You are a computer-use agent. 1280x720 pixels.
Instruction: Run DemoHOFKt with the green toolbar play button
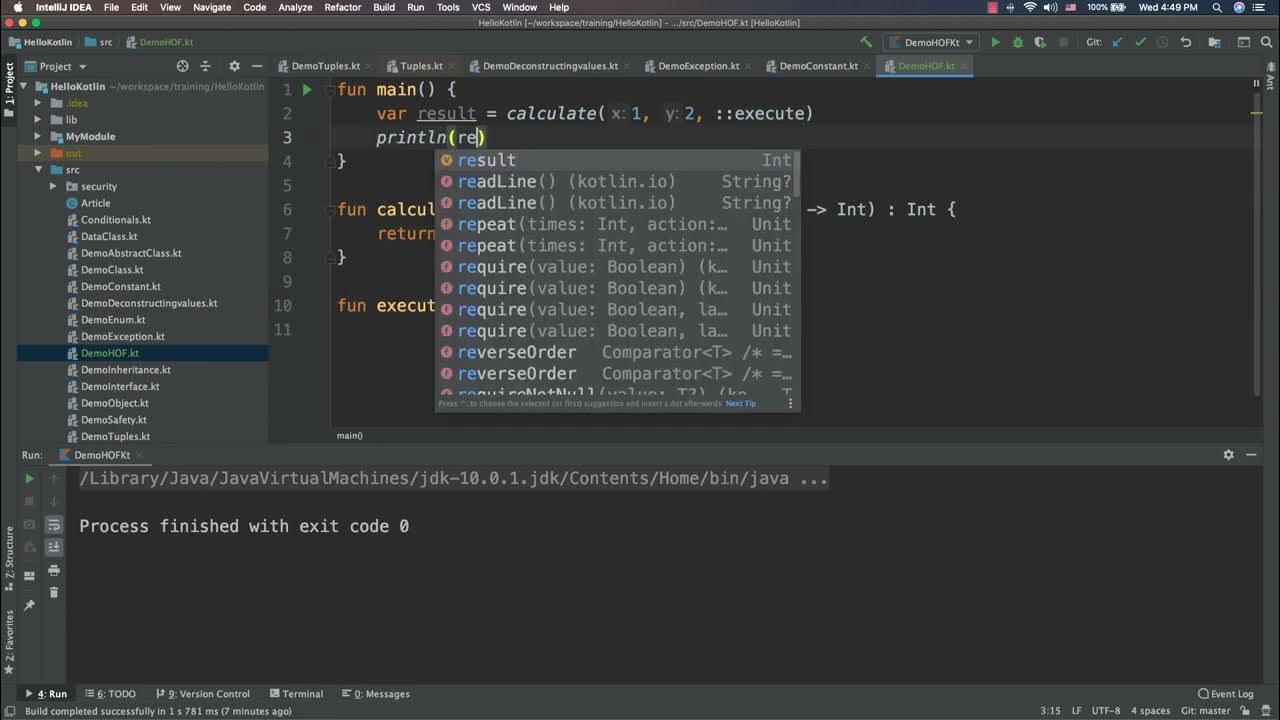coord(995,42)
